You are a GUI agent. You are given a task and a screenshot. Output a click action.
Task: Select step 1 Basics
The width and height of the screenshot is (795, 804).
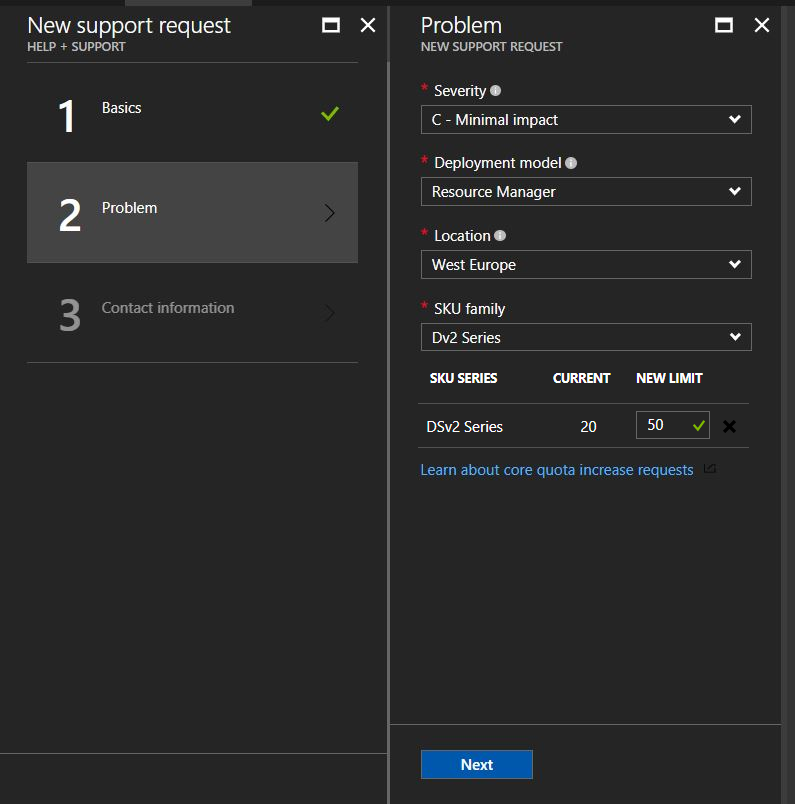click(192, 113)
